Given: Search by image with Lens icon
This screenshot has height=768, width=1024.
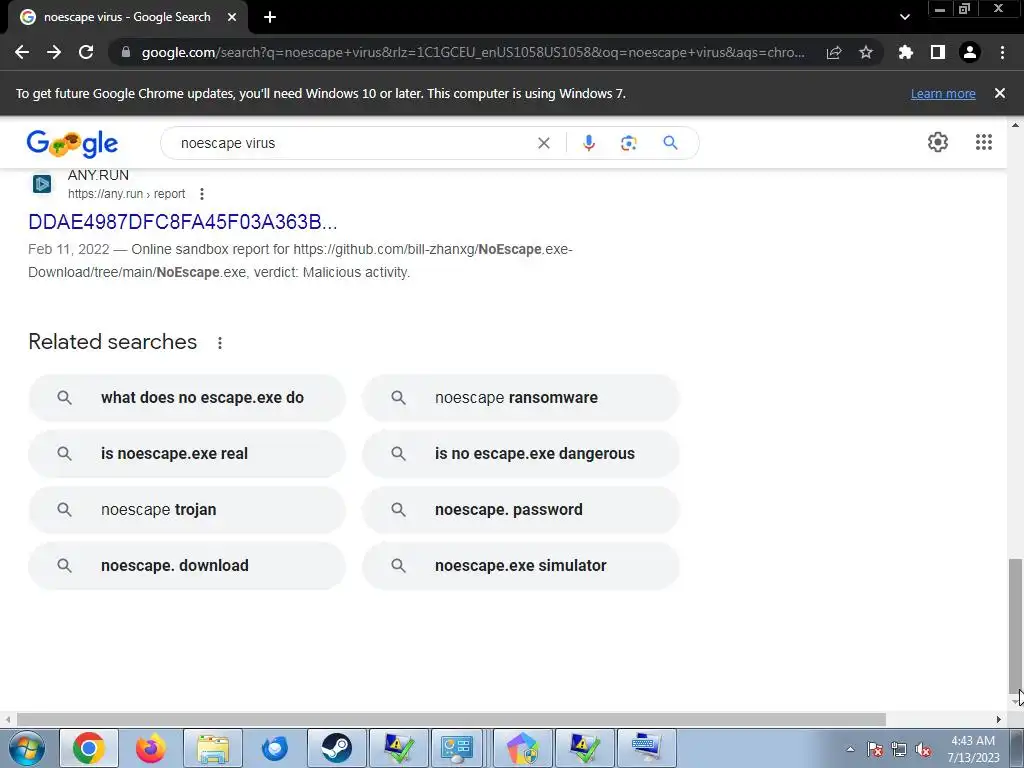Looking at the screenshot, I should point(629,143).
